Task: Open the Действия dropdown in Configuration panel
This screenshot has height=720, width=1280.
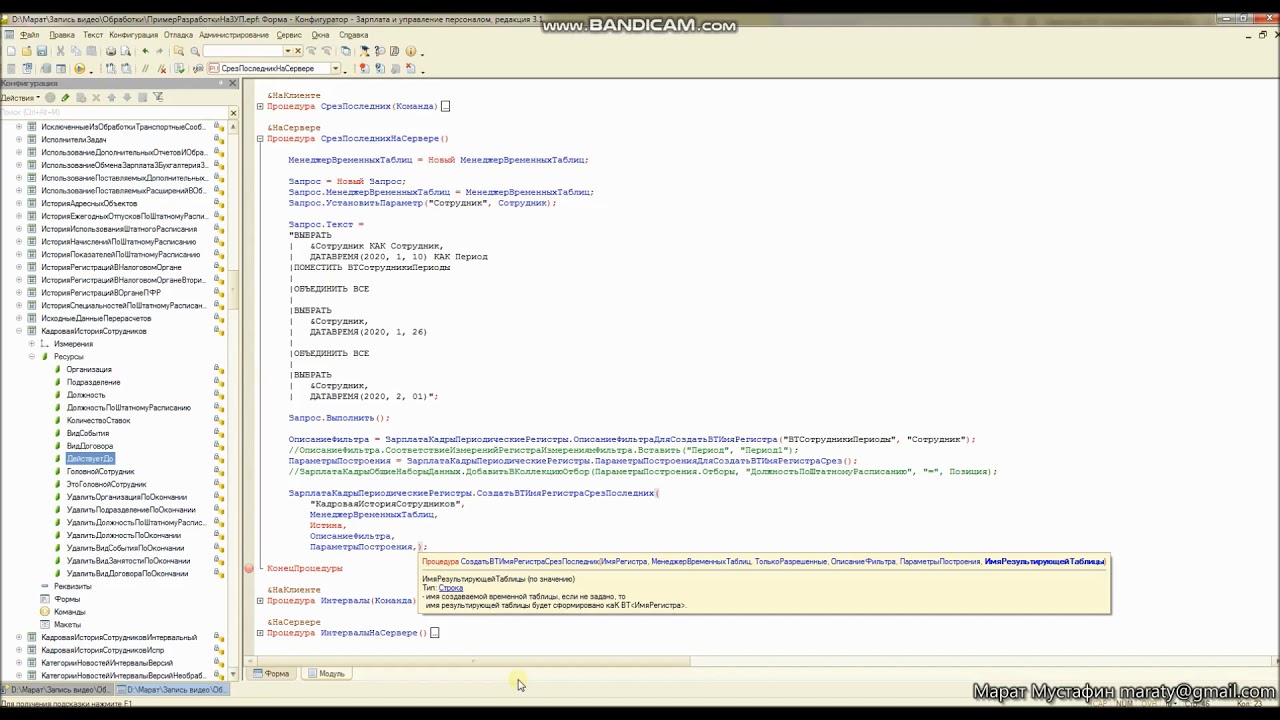Action: (x=21, y=97)
